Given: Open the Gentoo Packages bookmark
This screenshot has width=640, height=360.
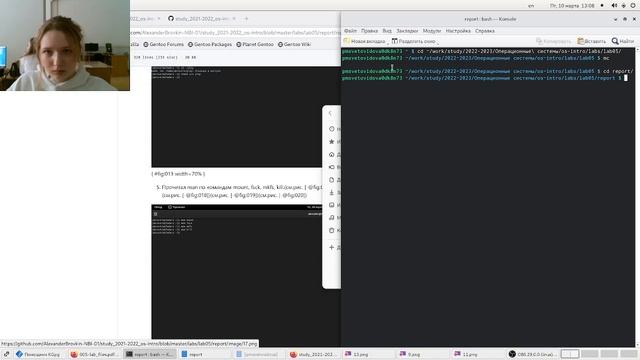Looking at the screenshot, I should pyautogui.click(x=210, y=44).
